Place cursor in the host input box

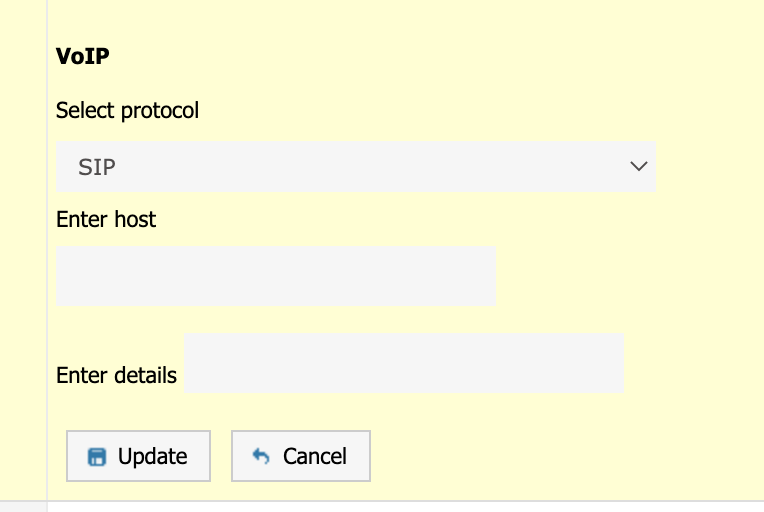tap(275, 276)
